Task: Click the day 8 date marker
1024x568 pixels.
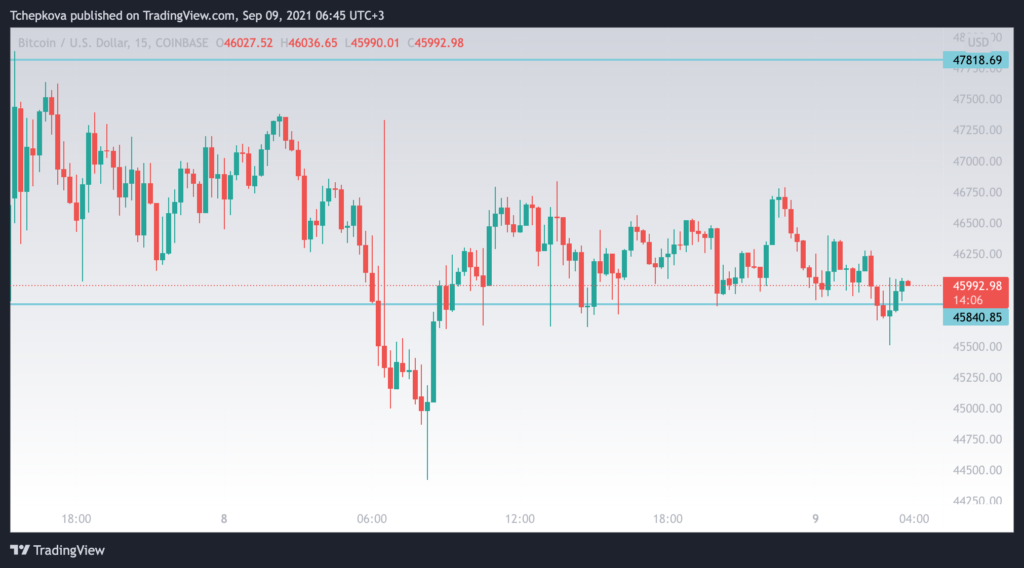Action: tap(224, 519)
